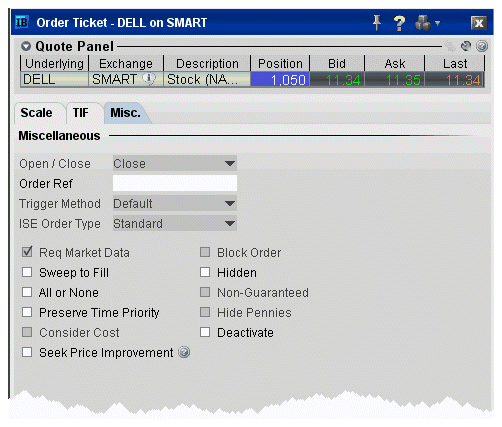
Task: Click the Position column header
Action: coord(280,63)
